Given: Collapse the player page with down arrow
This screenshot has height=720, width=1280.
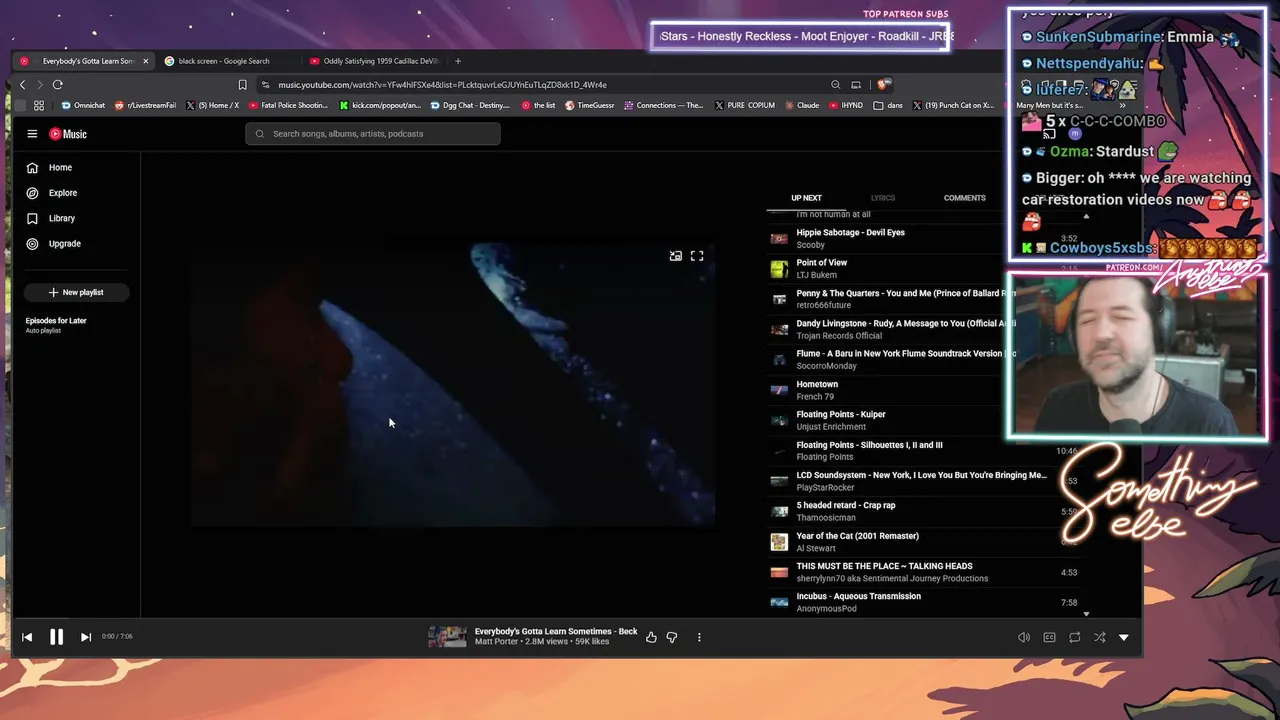Looking at the screenshot, I should pyautogui.click(x=1124, y=637).
